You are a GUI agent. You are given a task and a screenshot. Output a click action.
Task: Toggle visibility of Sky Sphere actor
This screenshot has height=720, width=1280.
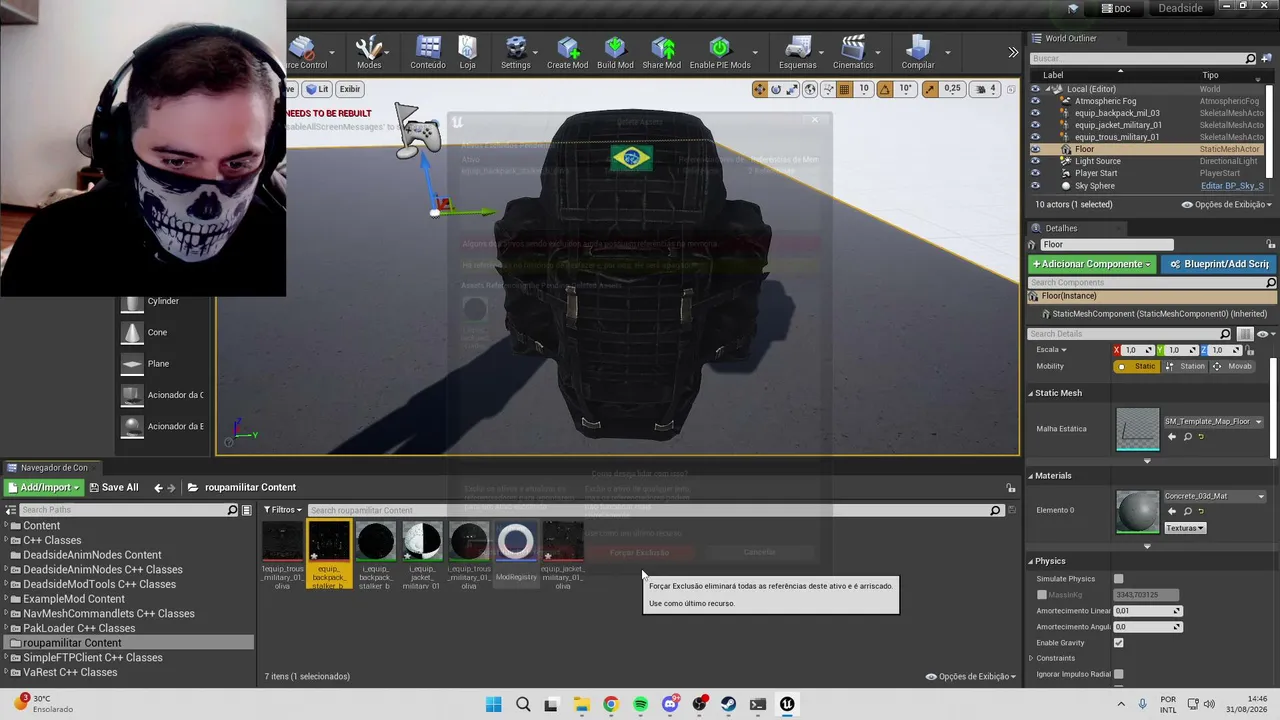click(x=1035, y=186)
